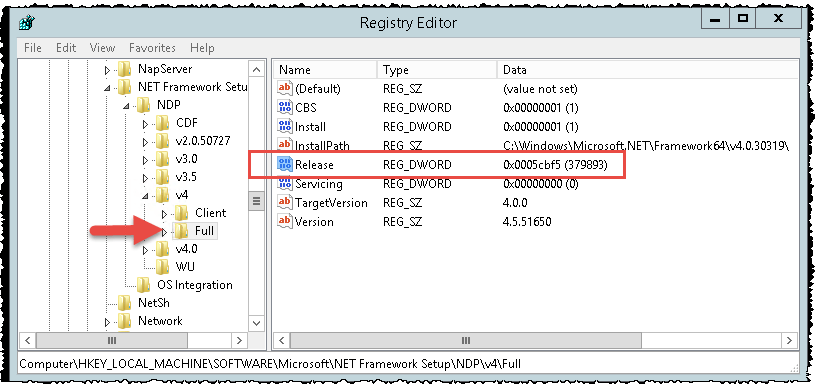This screenshot has width=815, height=388.
Task: Click the Network folder icon
Action: pos(124,321)
